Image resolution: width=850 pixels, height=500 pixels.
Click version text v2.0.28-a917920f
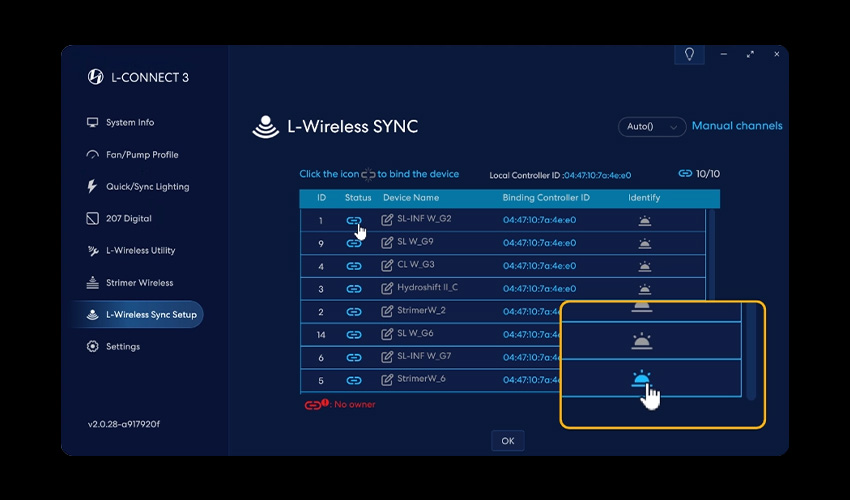tap(124, 424)
